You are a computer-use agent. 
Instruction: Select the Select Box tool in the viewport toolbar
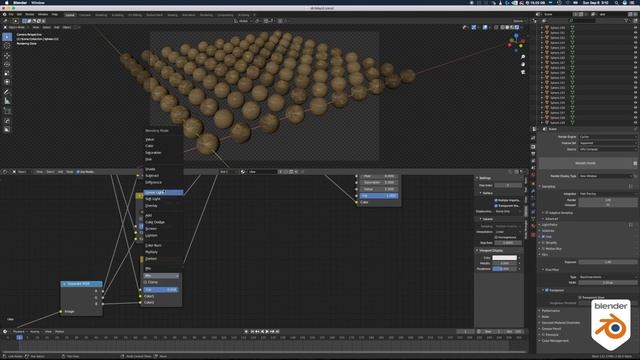(7, 37)
